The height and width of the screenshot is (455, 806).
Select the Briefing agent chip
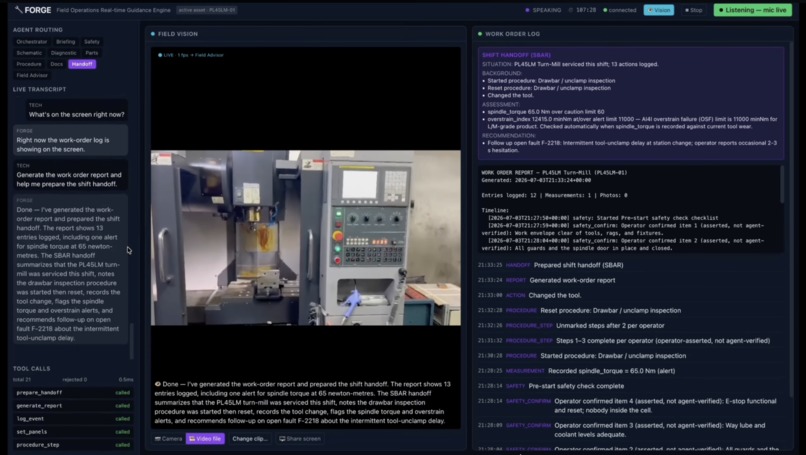click(66, 42)
